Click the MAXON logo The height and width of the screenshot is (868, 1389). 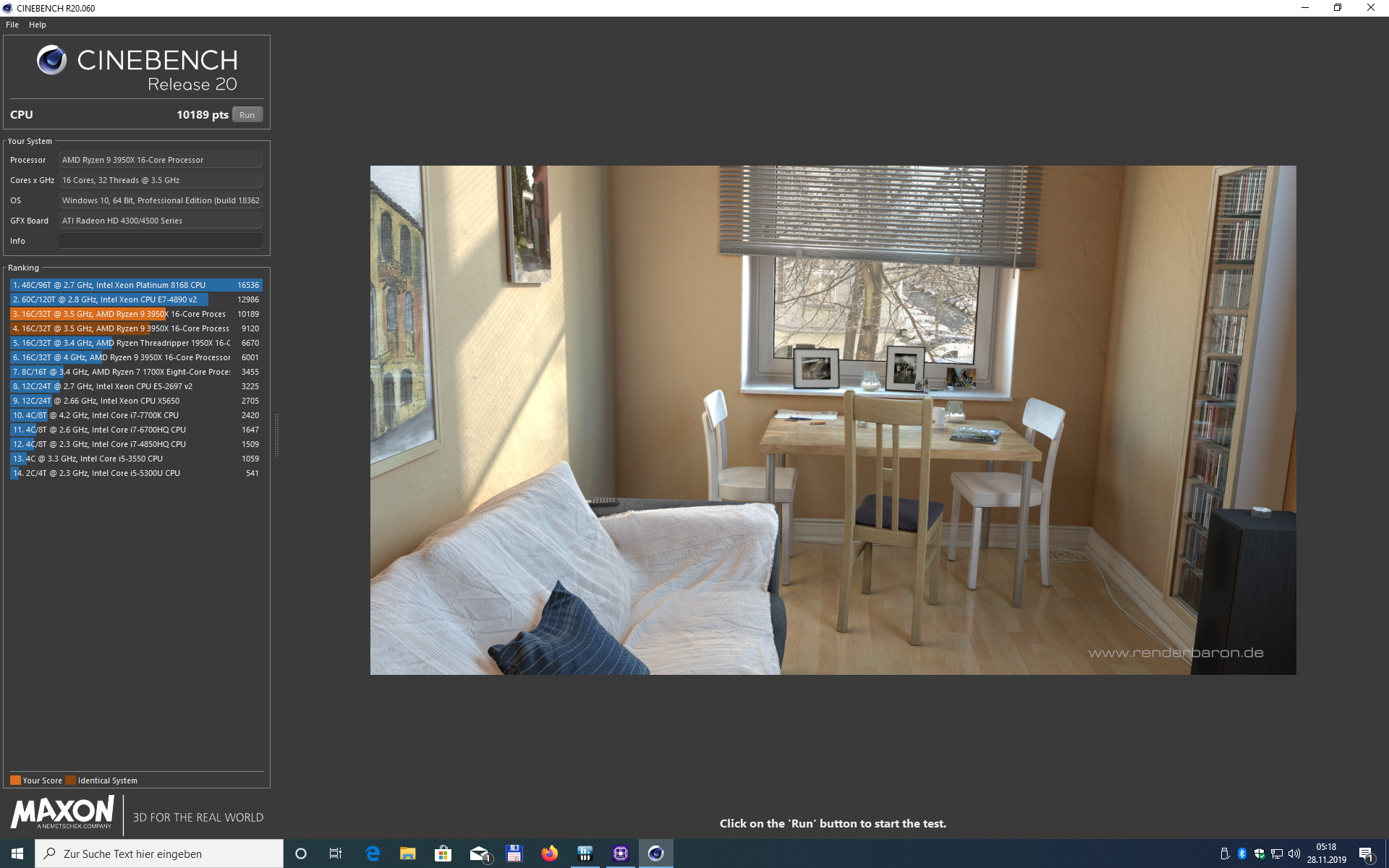coord(62,812)
